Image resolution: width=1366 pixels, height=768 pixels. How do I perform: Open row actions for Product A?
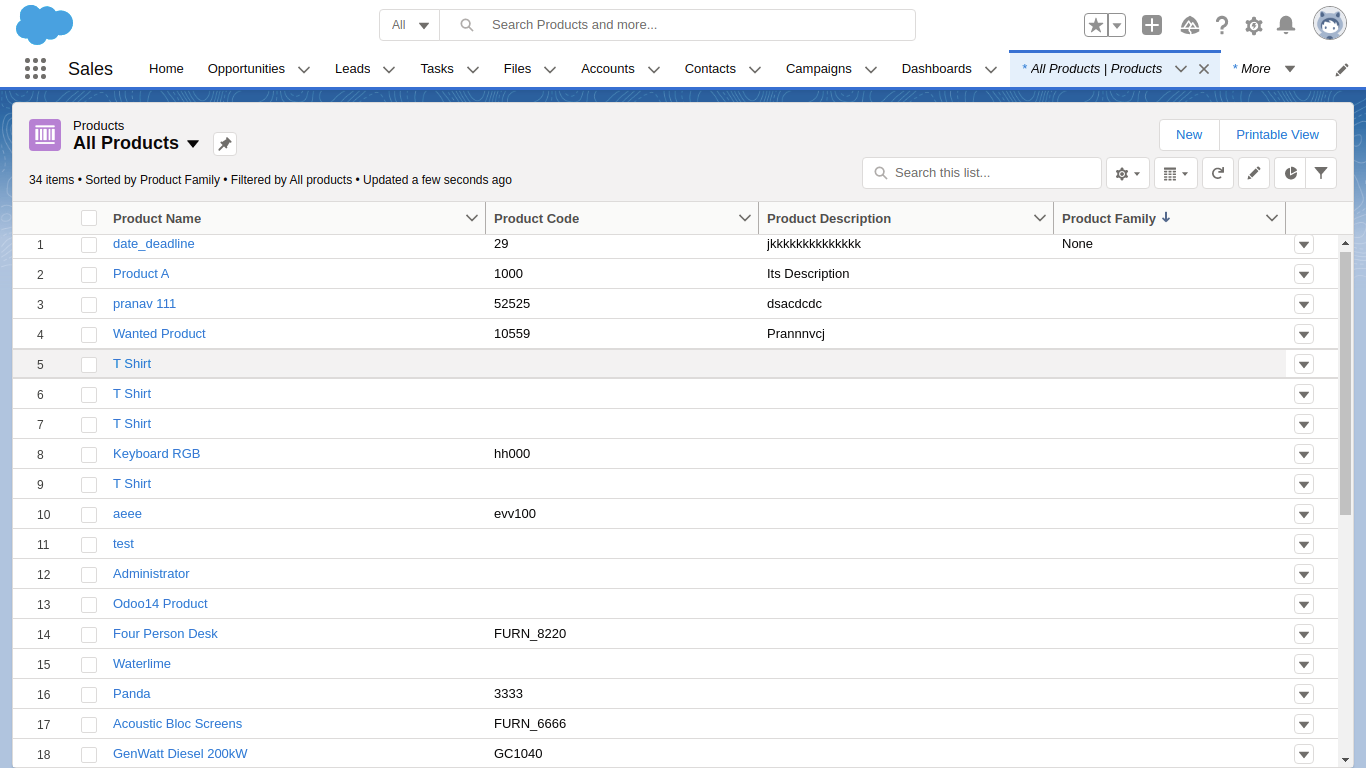(x=1304, y=274)
